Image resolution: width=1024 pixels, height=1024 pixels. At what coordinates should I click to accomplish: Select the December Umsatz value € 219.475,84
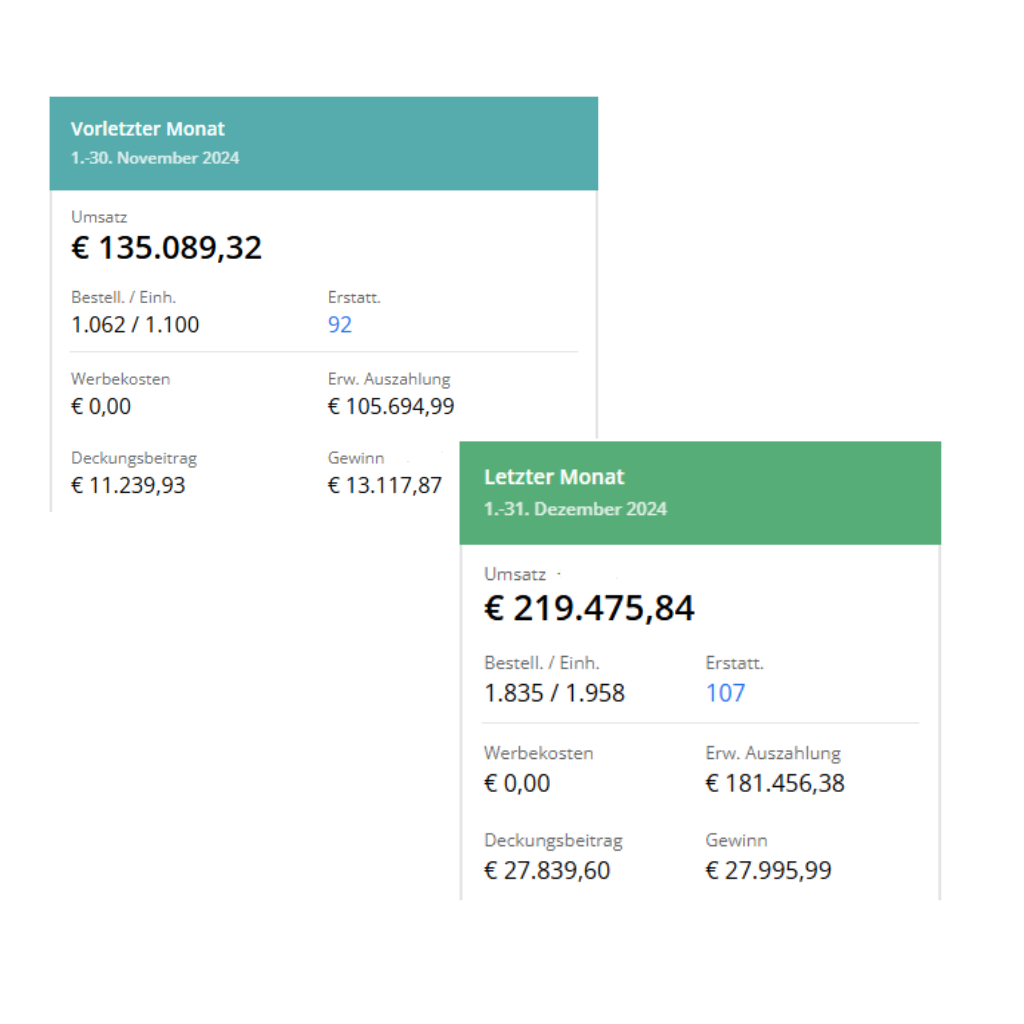[589, 608]
